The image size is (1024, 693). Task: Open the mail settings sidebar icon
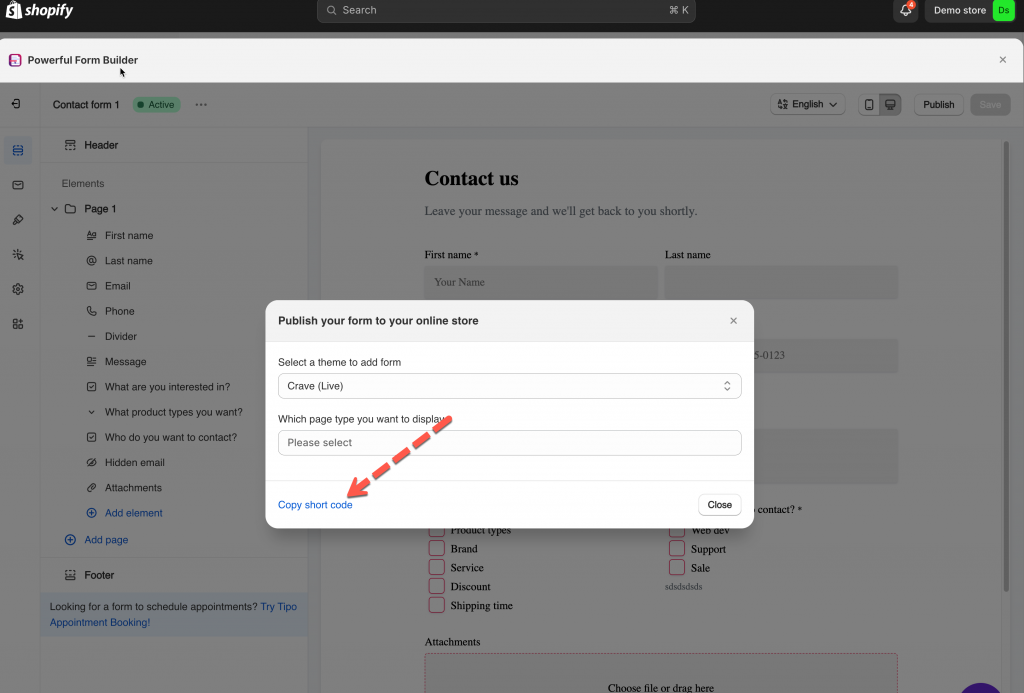pos(17,185)
